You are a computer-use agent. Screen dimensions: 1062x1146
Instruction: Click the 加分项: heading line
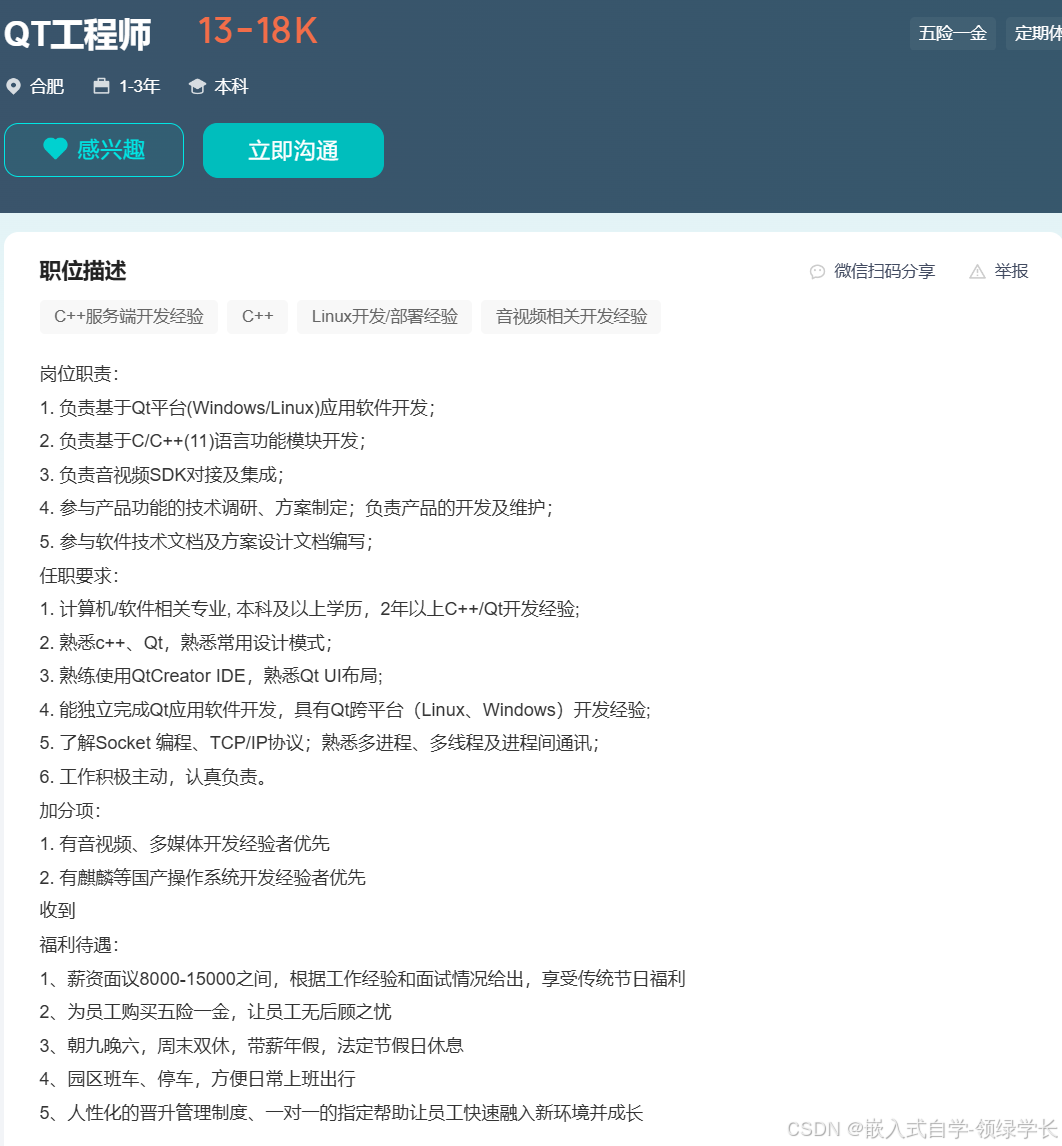70,811
